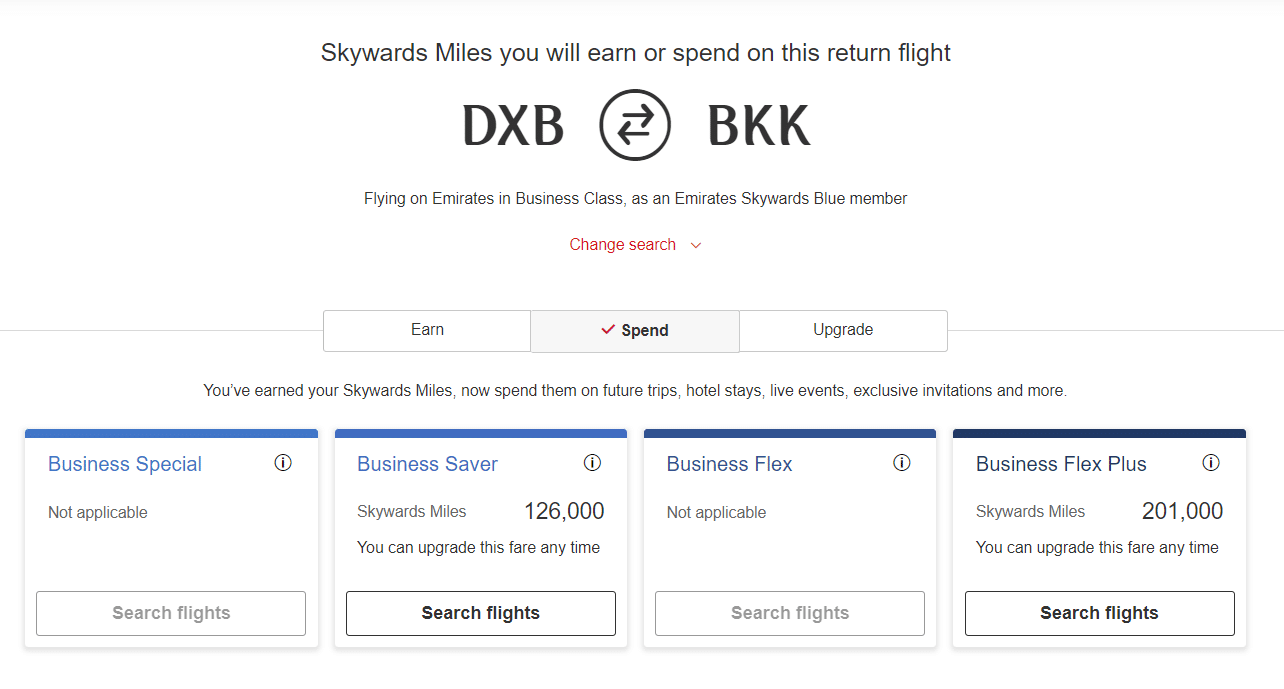The image size is (1284, 689).
Task: Click the Business Flex Plus title
Action: [1061, 464]
